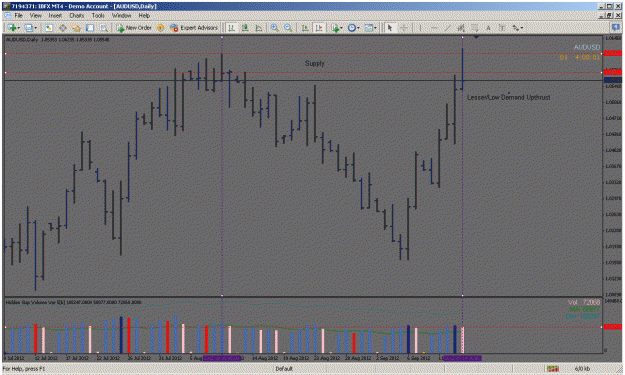Viewport: 625px width, 375px height.
Task: Zoom in on the chart
Action: pos(275,28)
